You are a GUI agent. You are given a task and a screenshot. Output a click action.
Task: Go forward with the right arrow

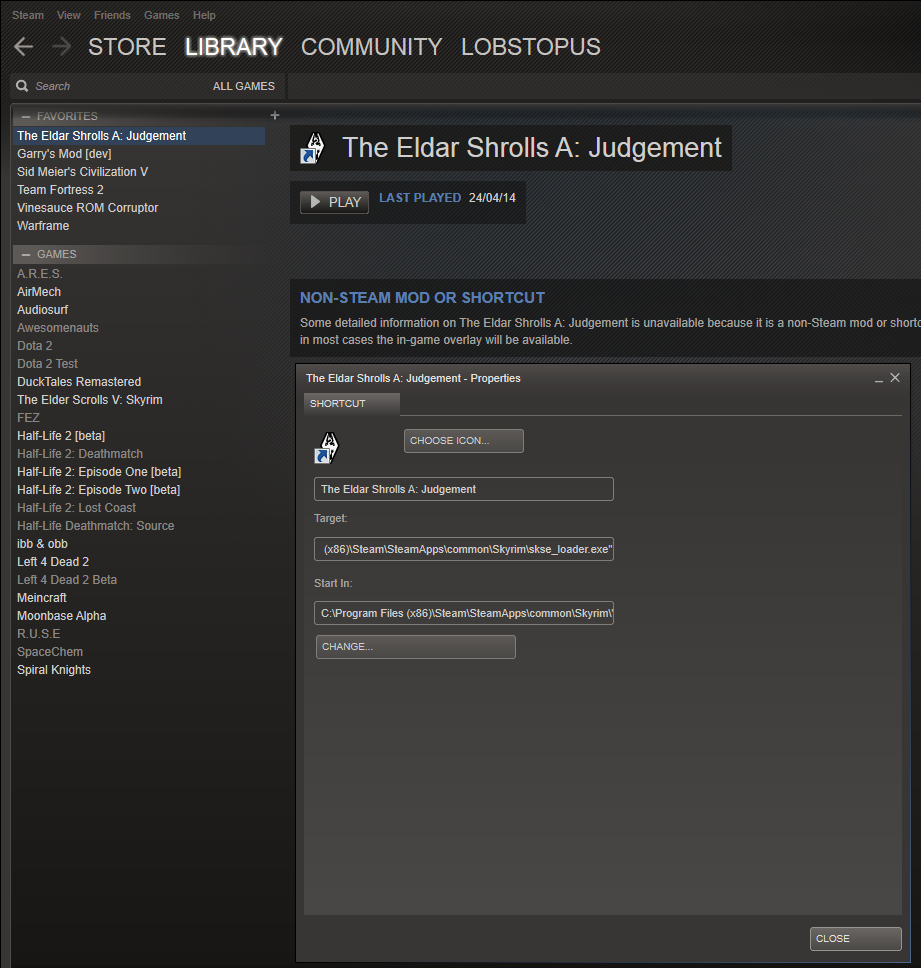61,47
